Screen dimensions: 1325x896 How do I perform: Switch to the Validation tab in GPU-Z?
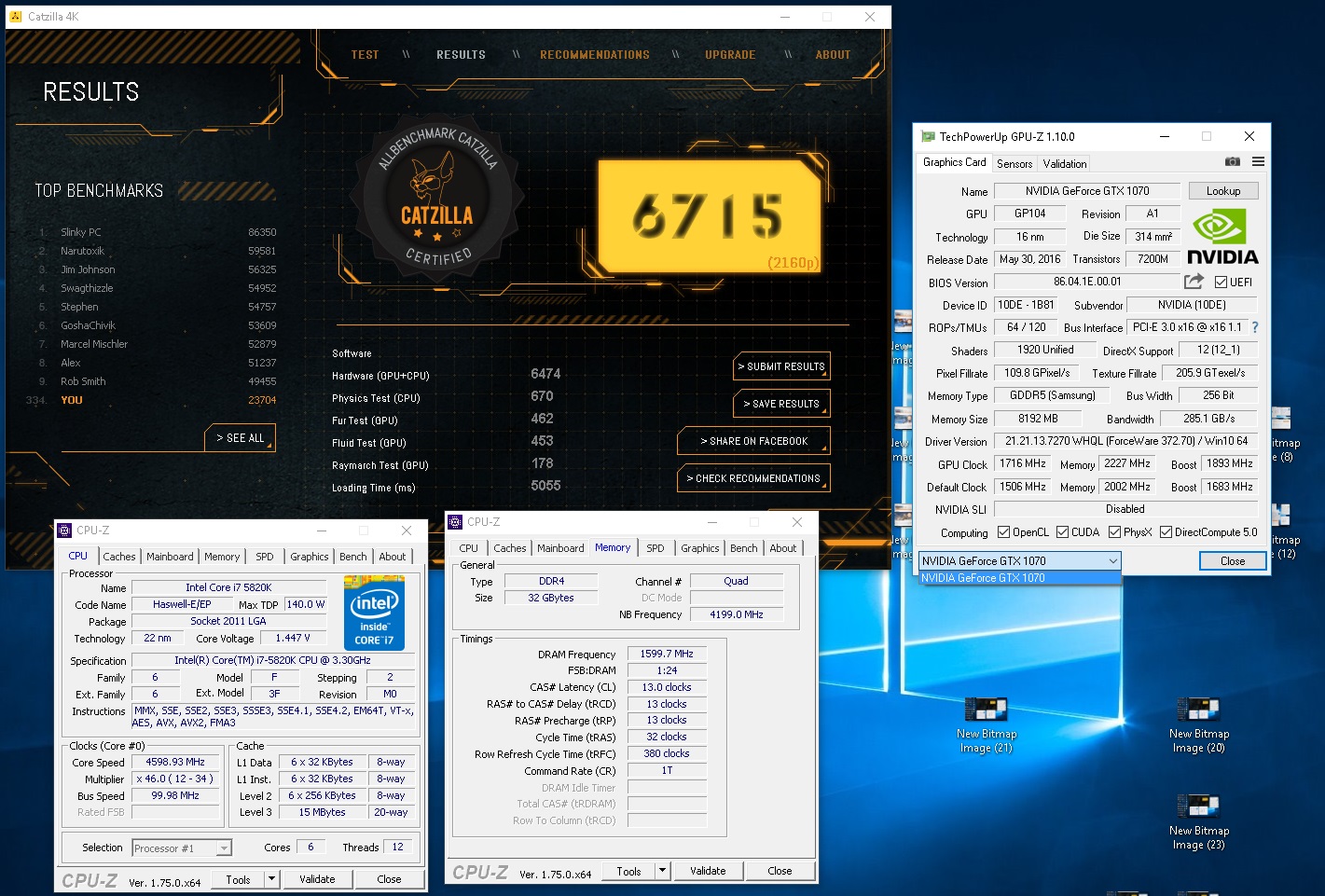1064,164
